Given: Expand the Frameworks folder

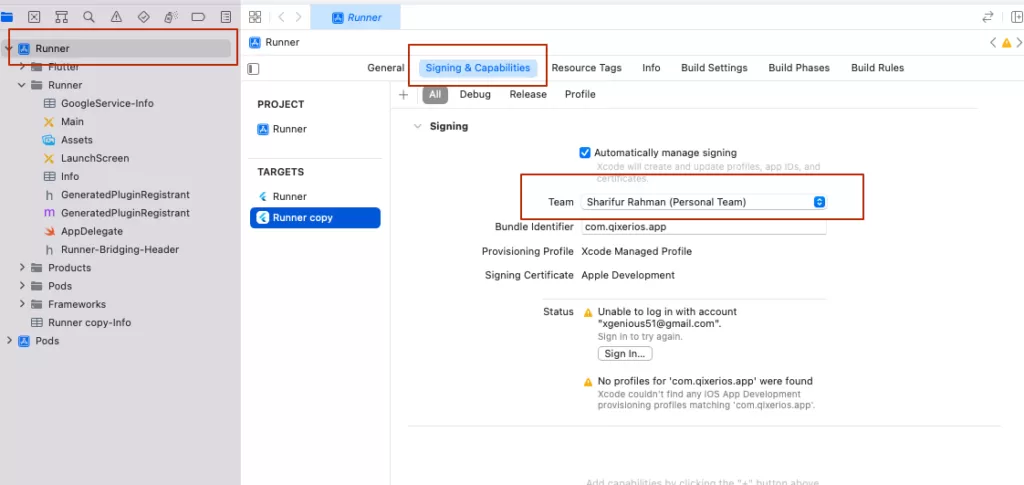Looking at the screenshot, I should 22,304.
